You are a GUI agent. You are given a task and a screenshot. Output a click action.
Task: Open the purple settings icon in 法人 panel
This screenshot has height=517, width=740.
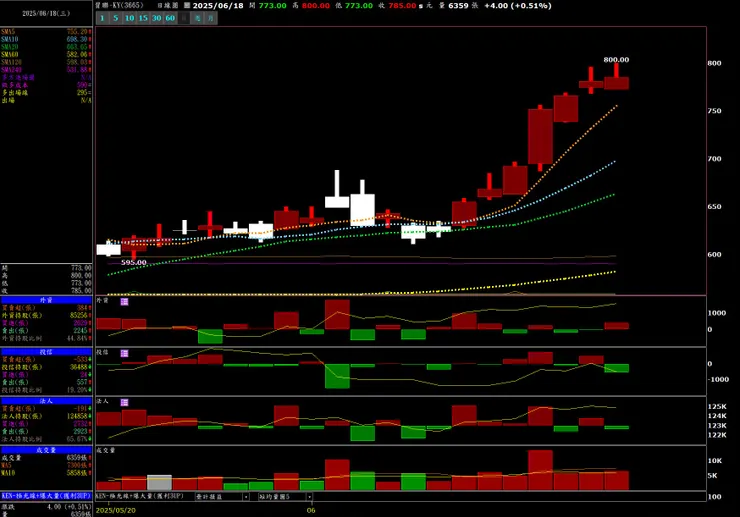[x=124, y=402]
